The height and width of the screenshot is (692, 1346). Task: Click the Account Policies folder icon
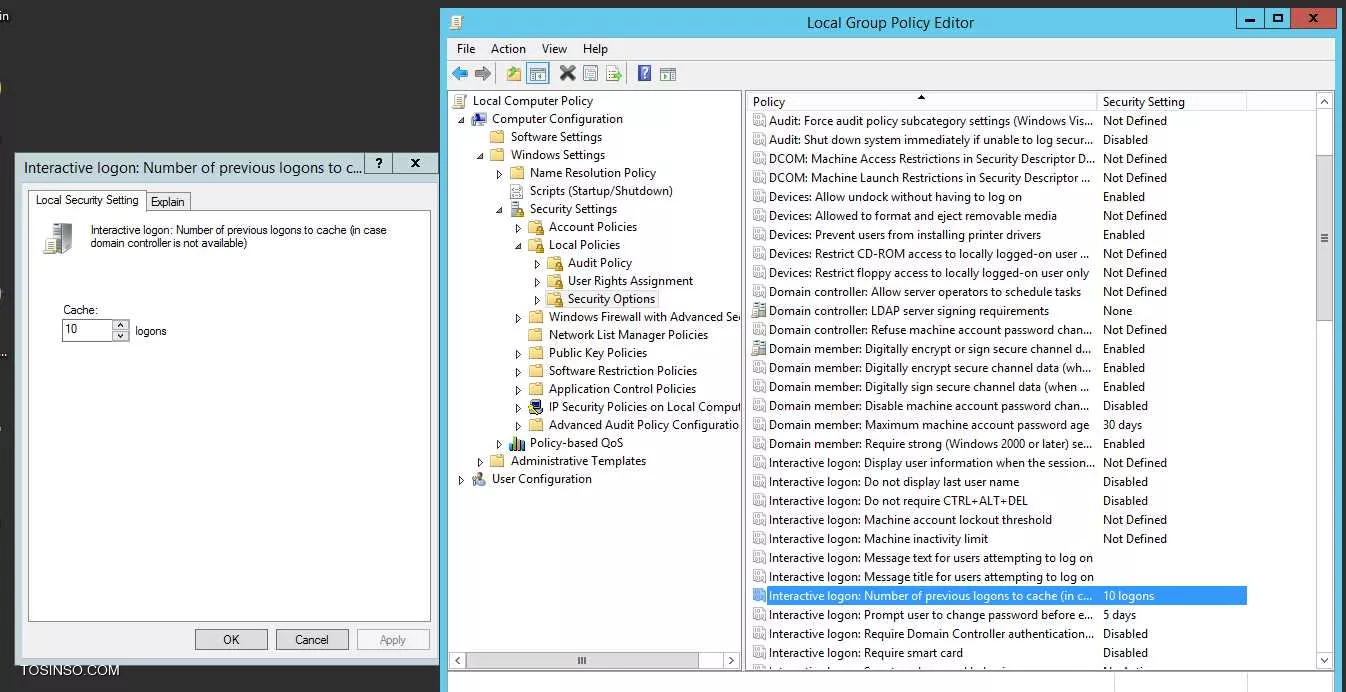(x=536, y=227)
